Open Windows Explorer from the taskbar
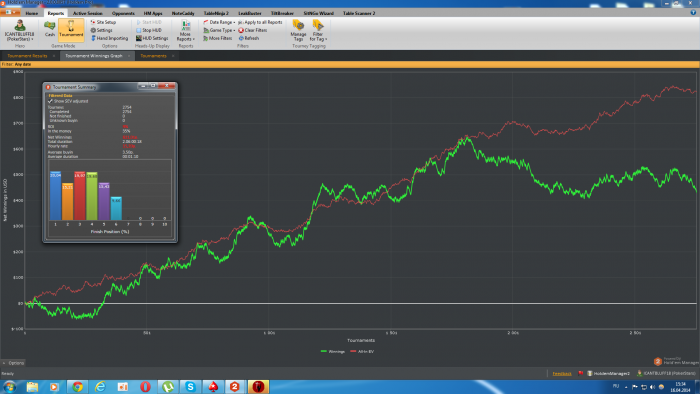Viewport: 700px width, 394px height. (32, 387)
